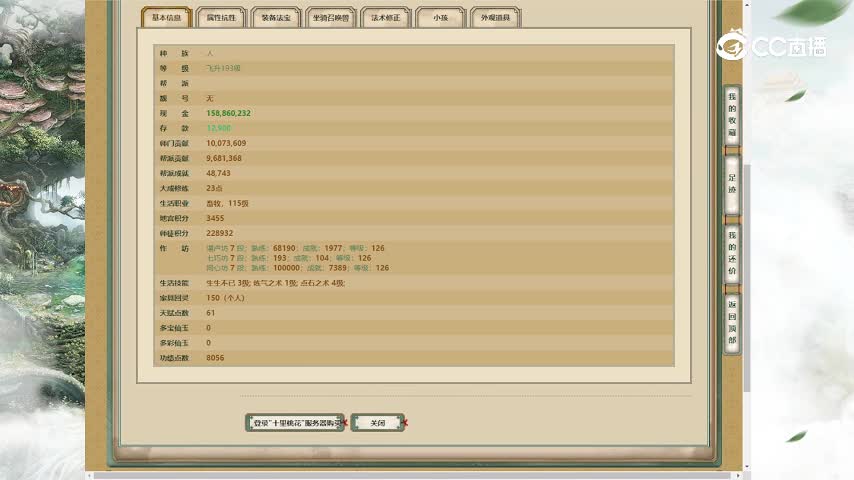Open the 装备法宝 tab
854x480 pixels.
(x=276, y=18)
